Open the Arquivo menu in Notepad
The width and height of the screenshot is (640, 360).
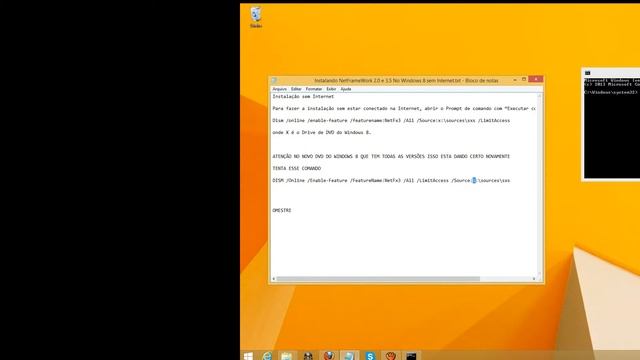click(280, 89)
